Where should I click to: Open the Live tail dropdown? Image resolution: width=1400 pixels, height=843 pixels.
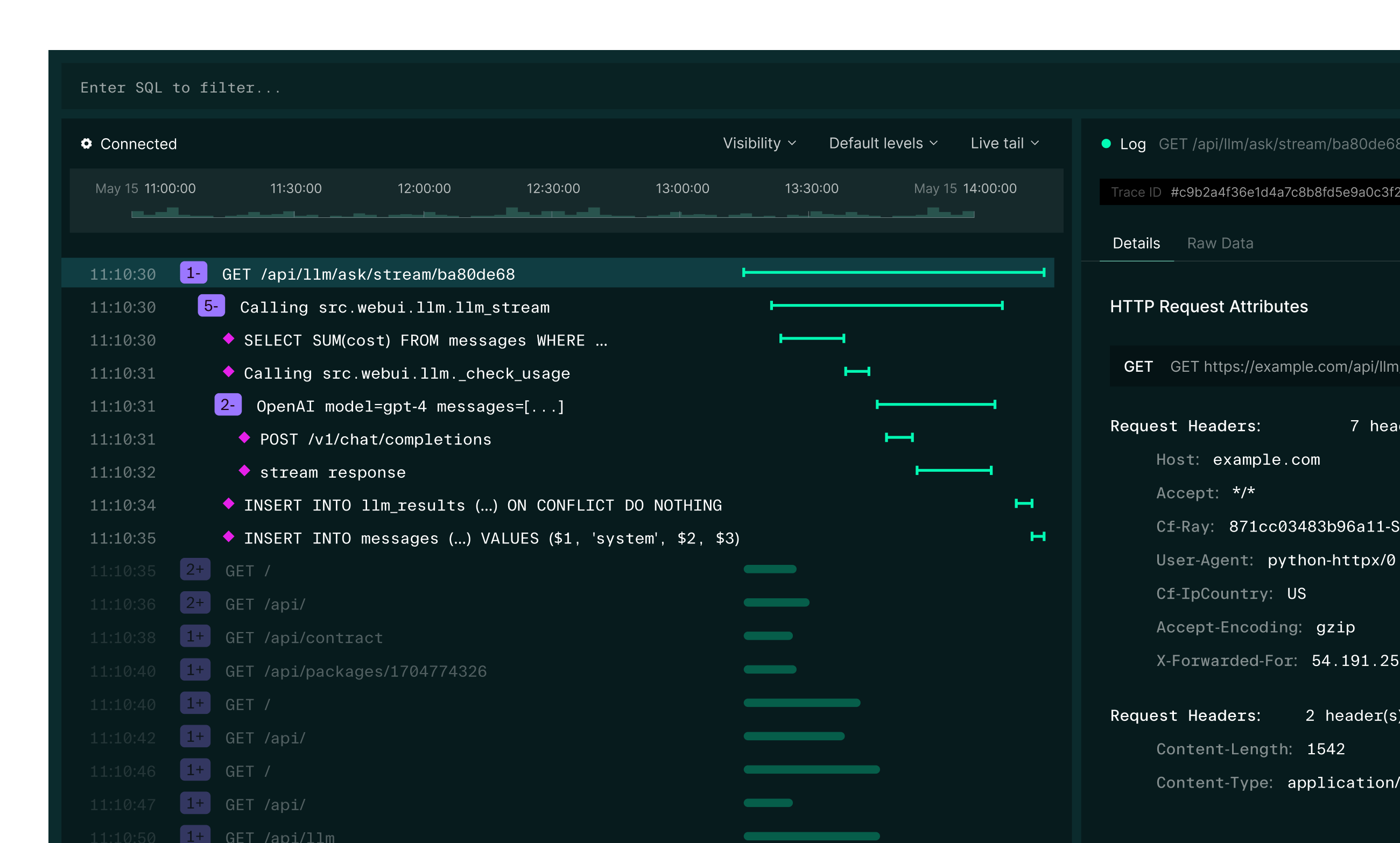tap(1004, 143)
